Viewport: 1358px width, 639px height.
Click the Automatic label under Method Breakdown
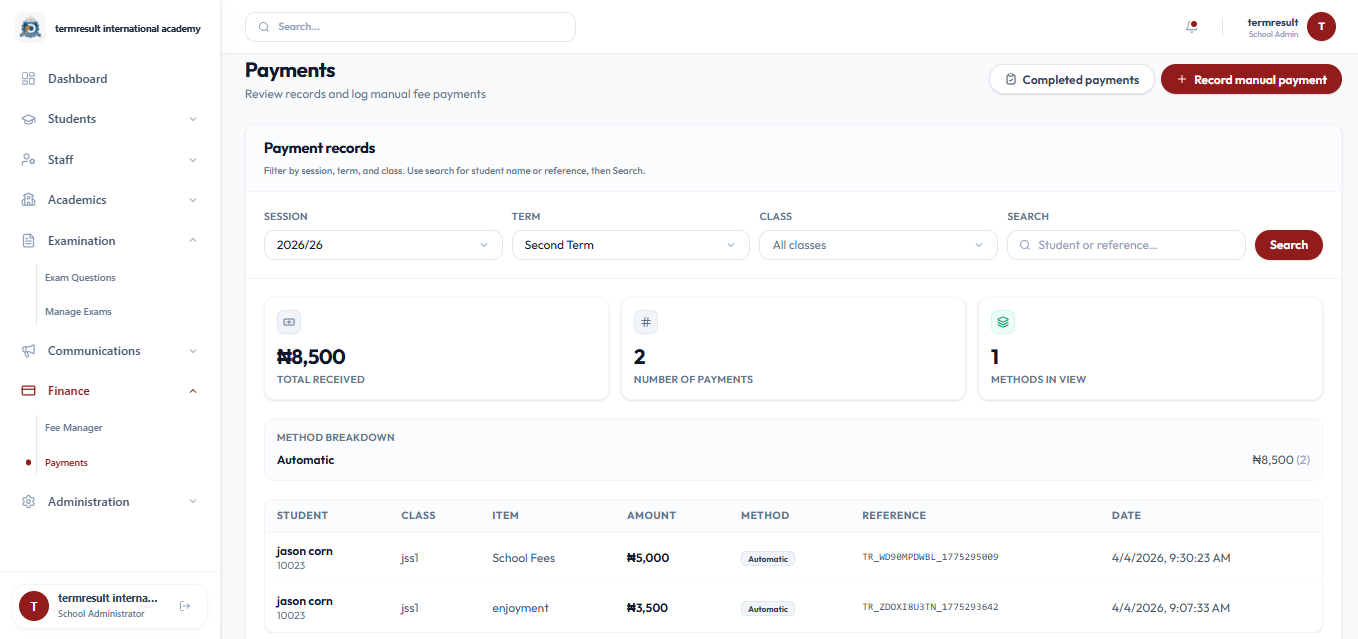pyautogui.click(x=306, y=461)
